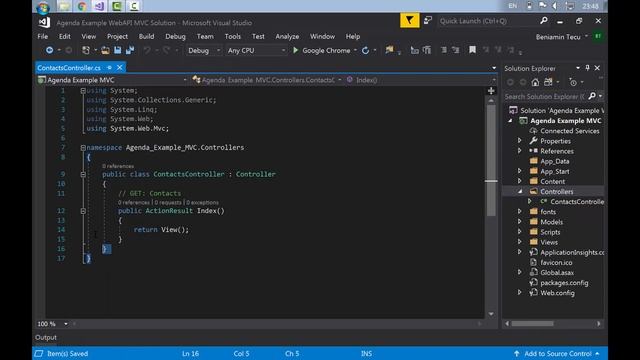
Task: Click the New Project toolbar icon
Action: (x=86, y=50)
